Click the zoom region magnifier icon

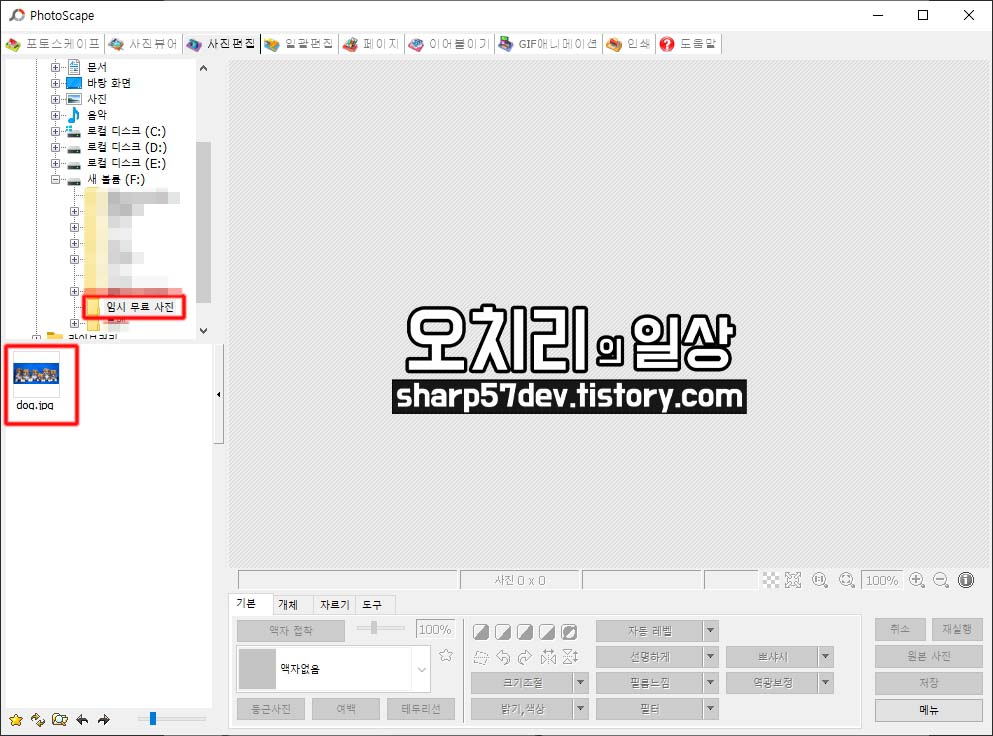pos(847,580)
